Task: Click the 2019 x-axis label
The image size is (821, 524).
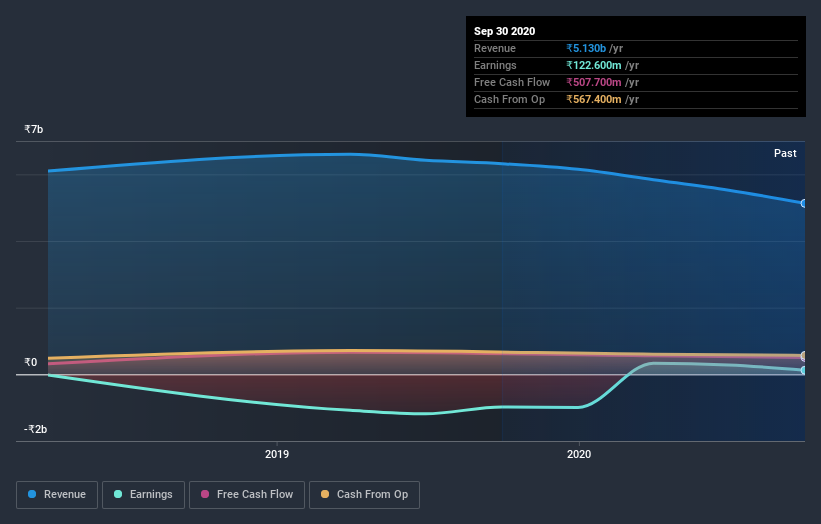Action: tap(277, 454)
